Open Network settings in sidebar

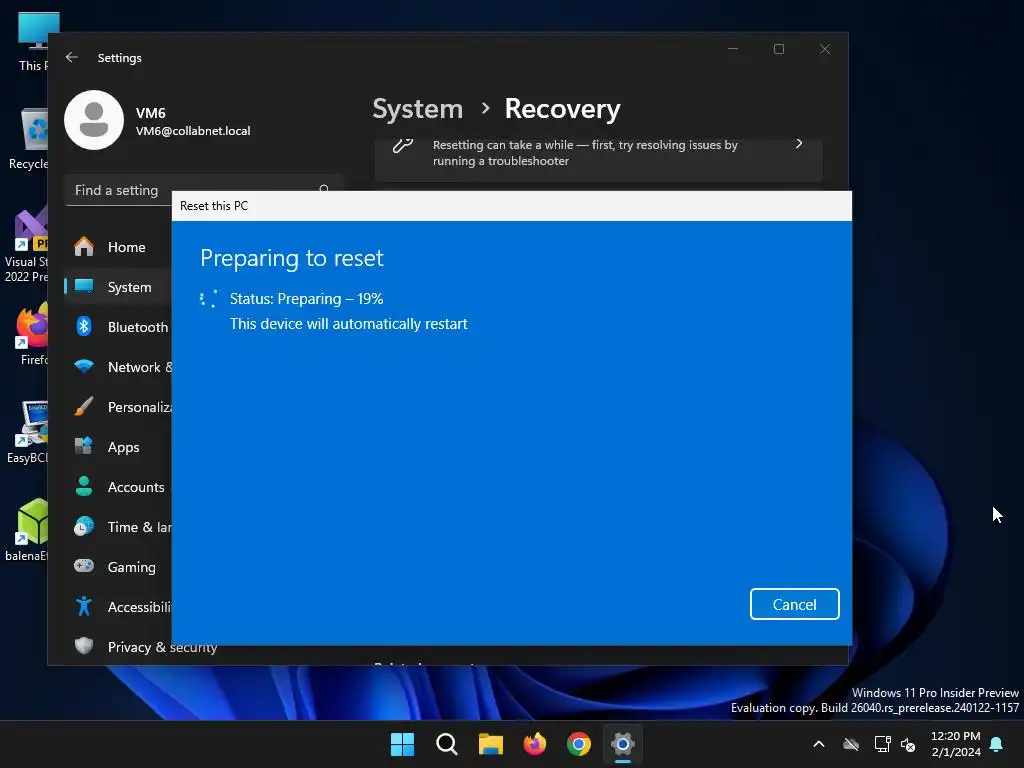119,367
